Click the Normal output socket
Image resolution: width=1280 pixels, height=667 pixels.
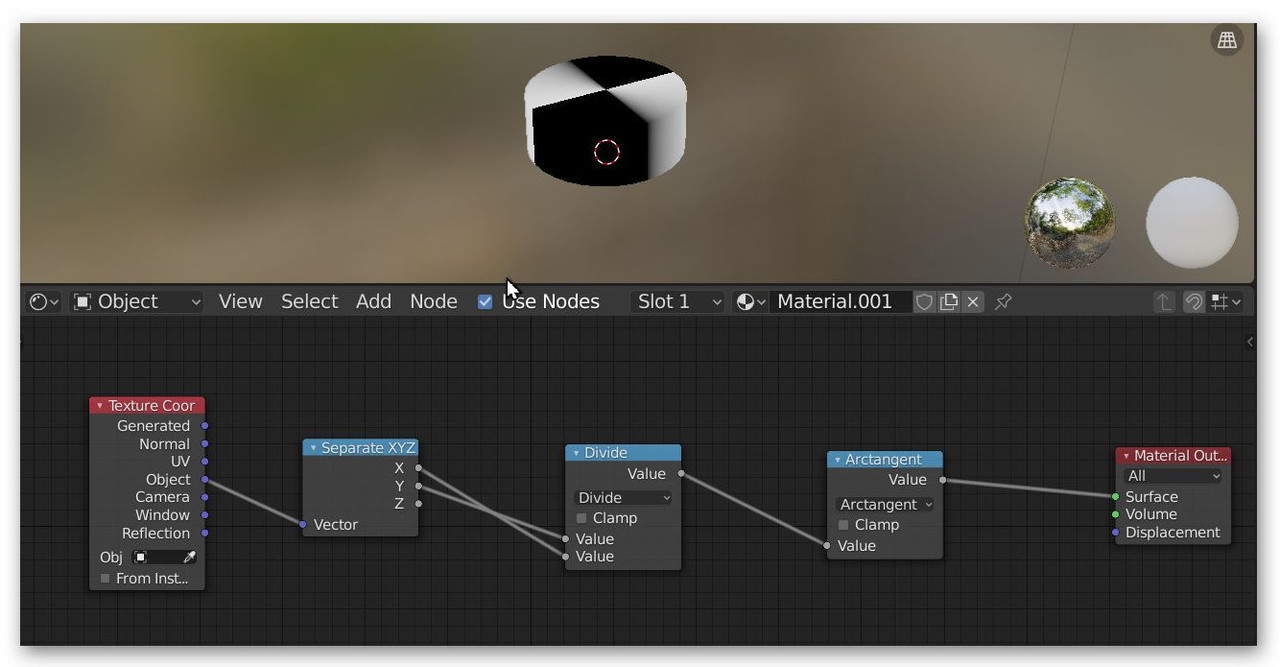click(205, 444)
